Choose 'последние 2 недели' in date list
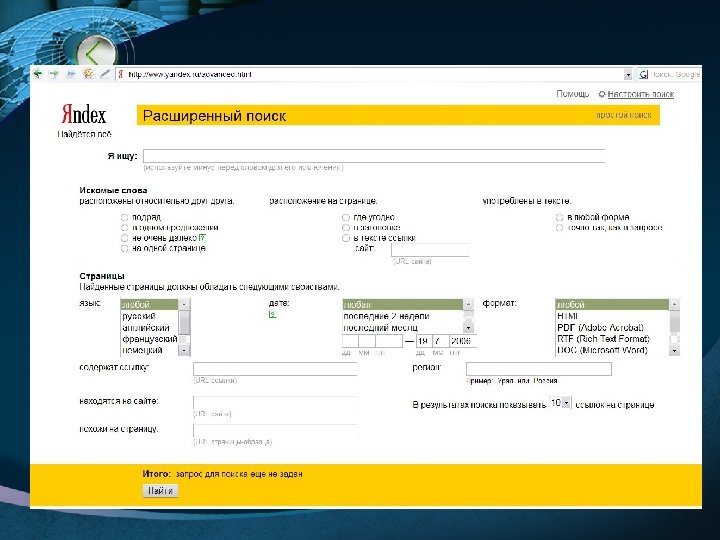 click(403, 316)
